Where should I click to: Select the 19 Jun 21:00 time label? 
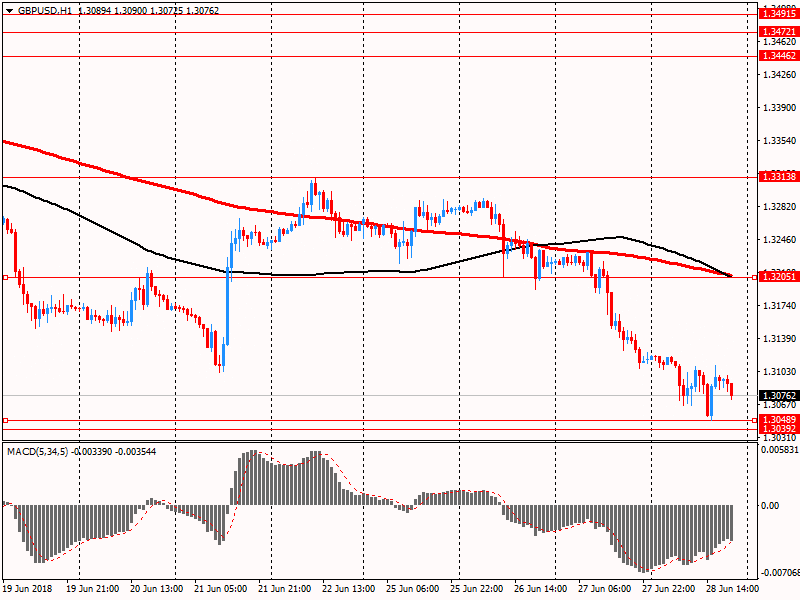click(93, 589)
